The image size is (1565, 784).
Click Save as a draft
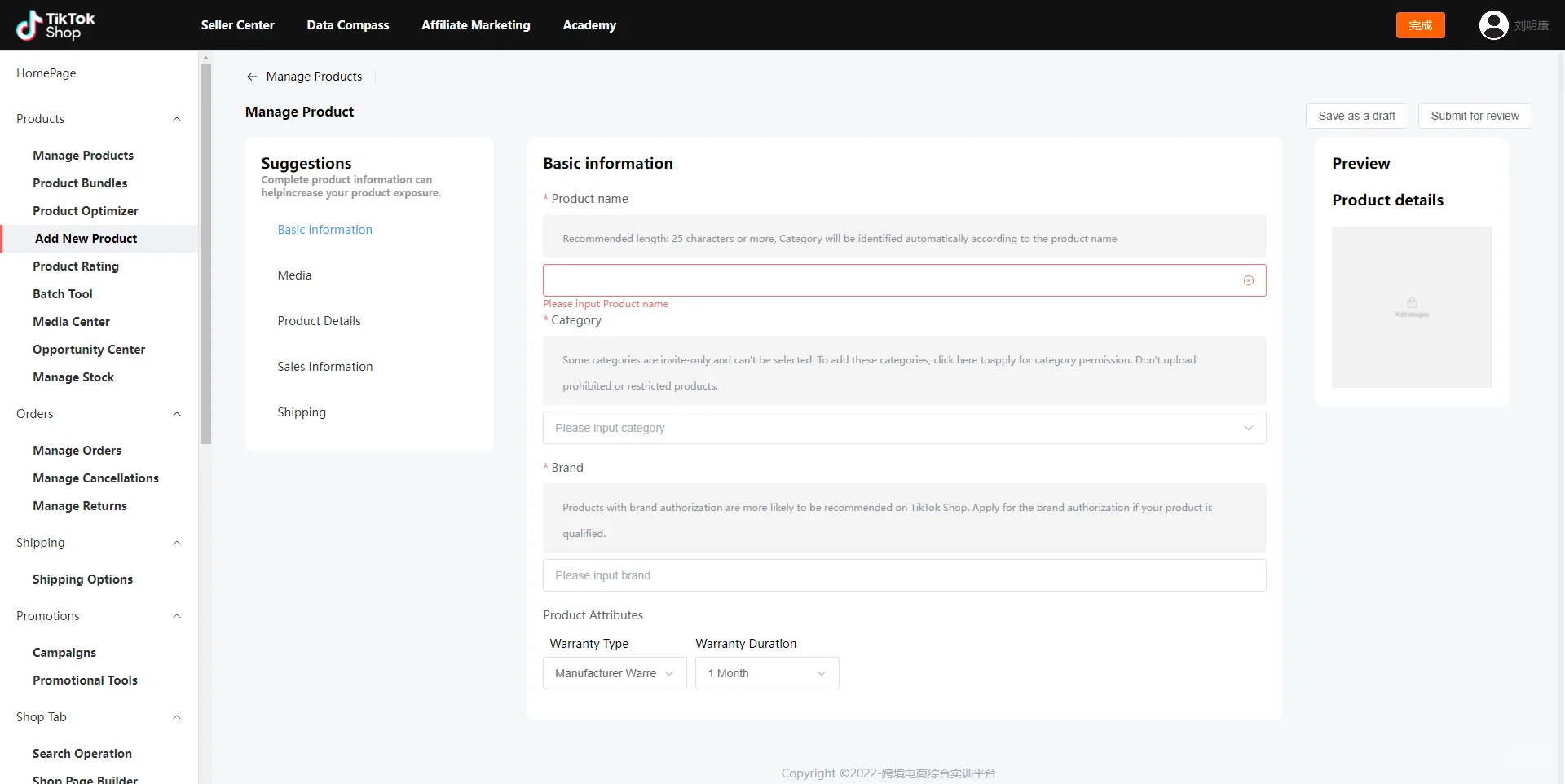pyautogui.click(x=1356, y=116)
